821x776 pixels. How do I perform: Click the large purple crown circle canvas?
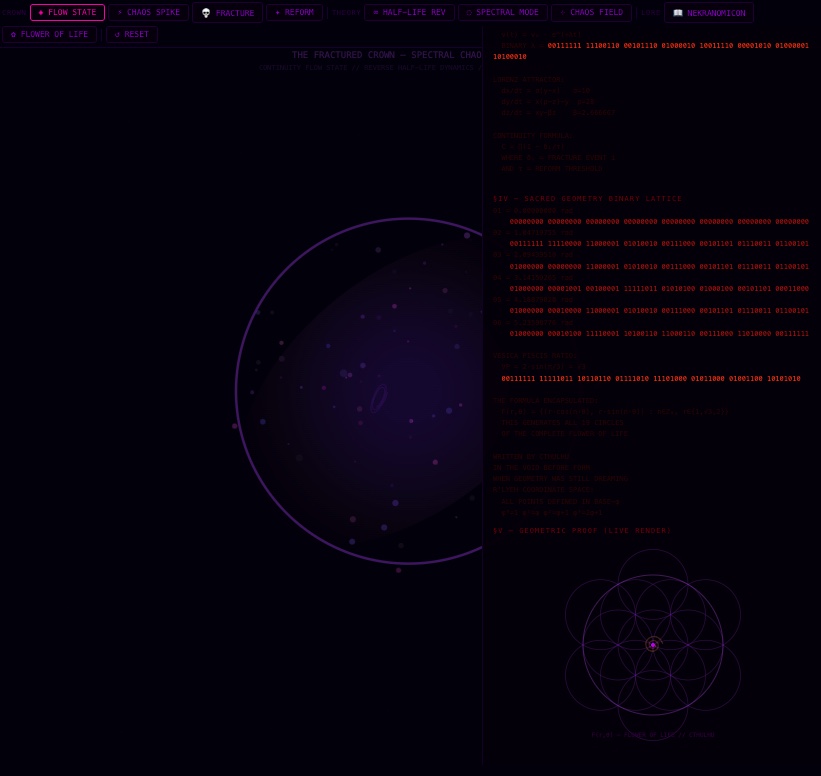click(x=359, y=391)
